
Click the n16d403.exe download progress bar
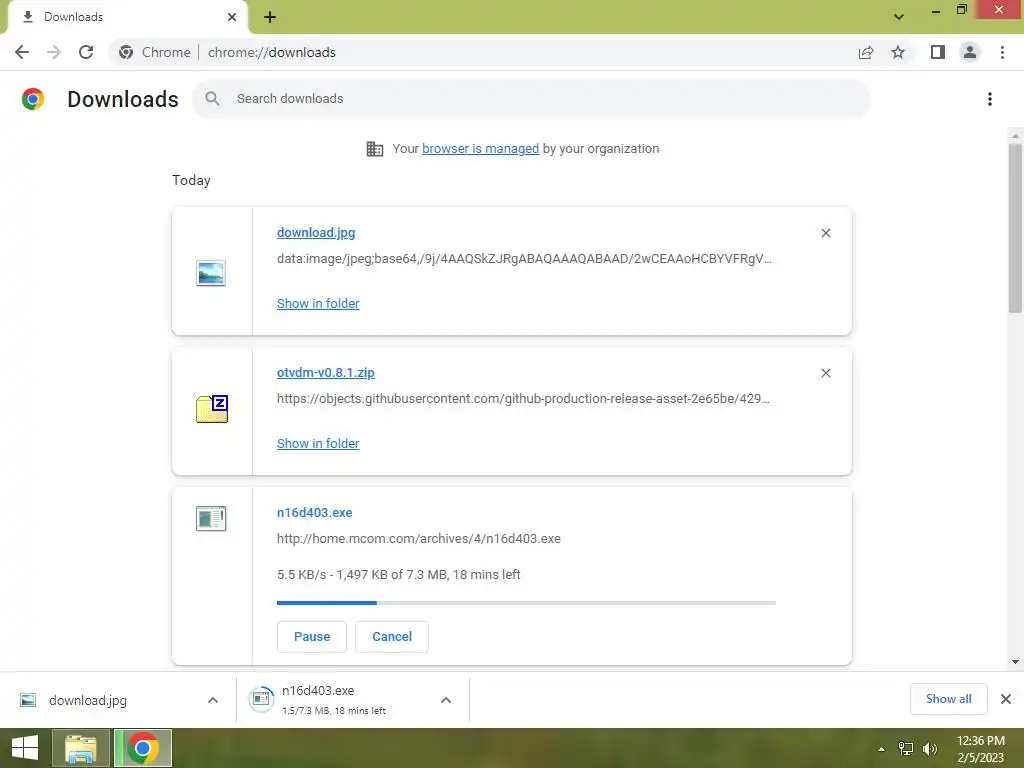(526, 603)
